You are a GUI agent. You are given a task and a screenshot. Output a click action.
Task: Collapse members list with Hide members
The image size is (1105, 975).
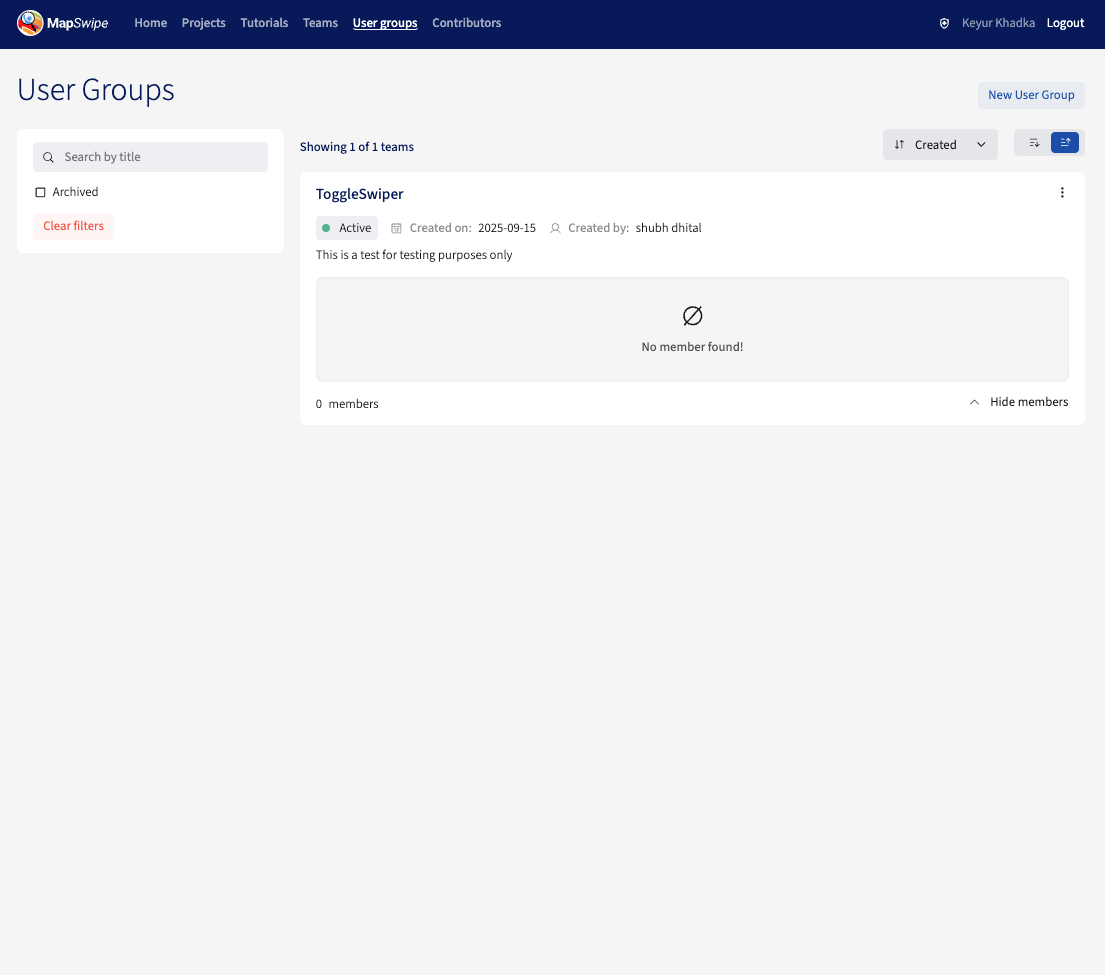(x=1018, y=402)
